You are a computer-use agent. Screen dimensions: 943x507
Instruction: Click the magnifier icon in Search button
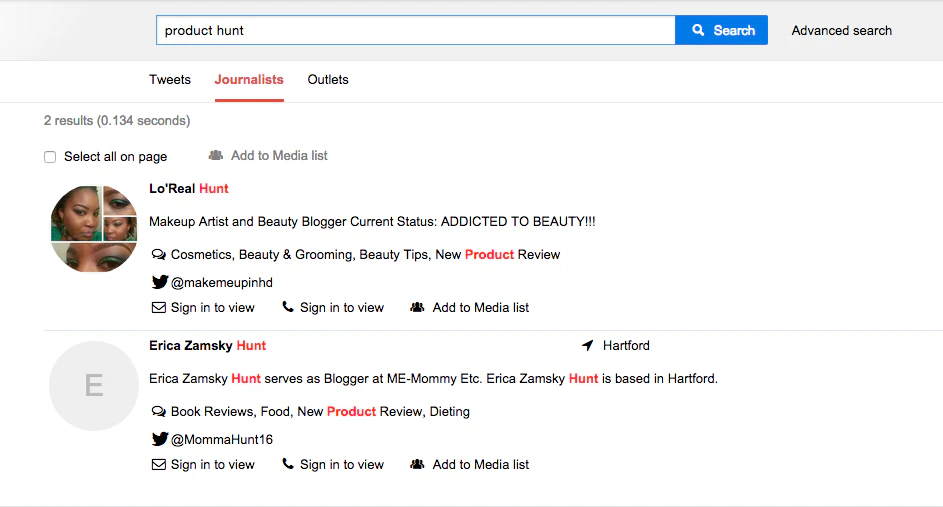[698, 30]
